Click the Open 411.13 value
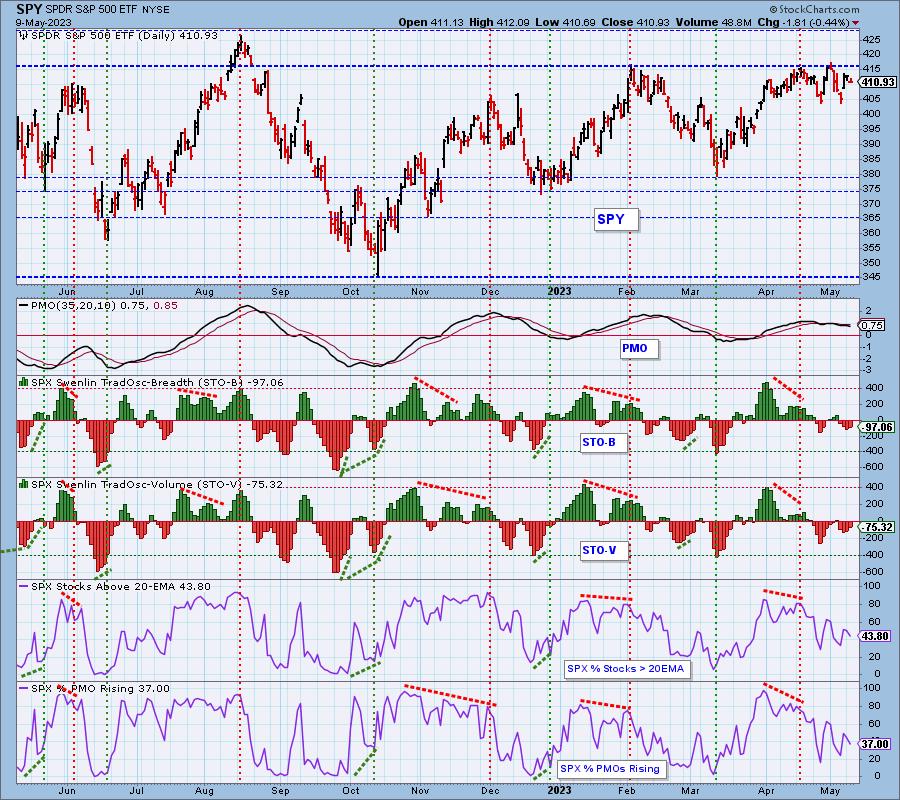900x800 pixels. tap(432, 22)
